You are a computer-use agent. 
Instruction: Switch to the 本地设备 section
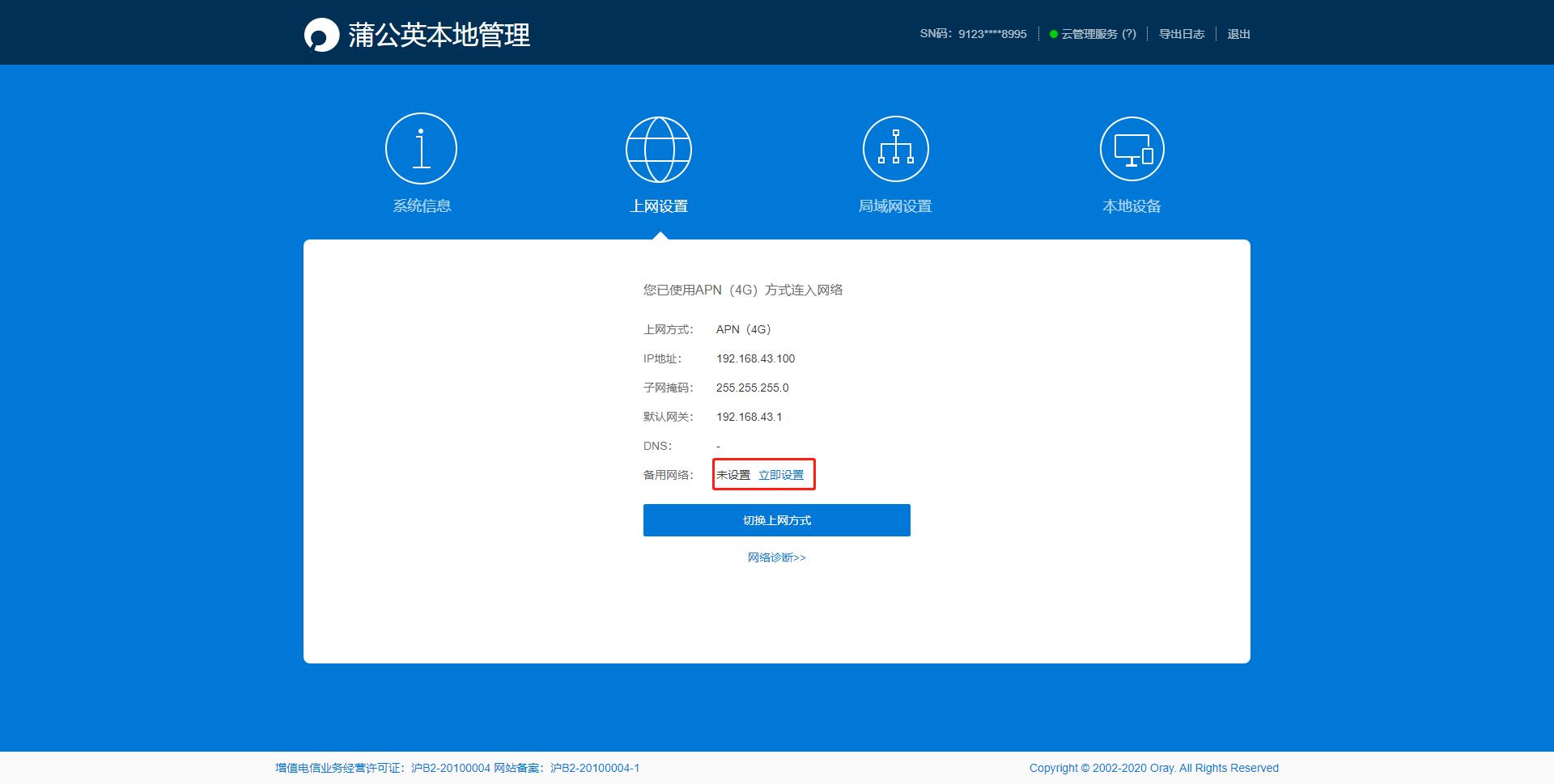click(1132, 206)
